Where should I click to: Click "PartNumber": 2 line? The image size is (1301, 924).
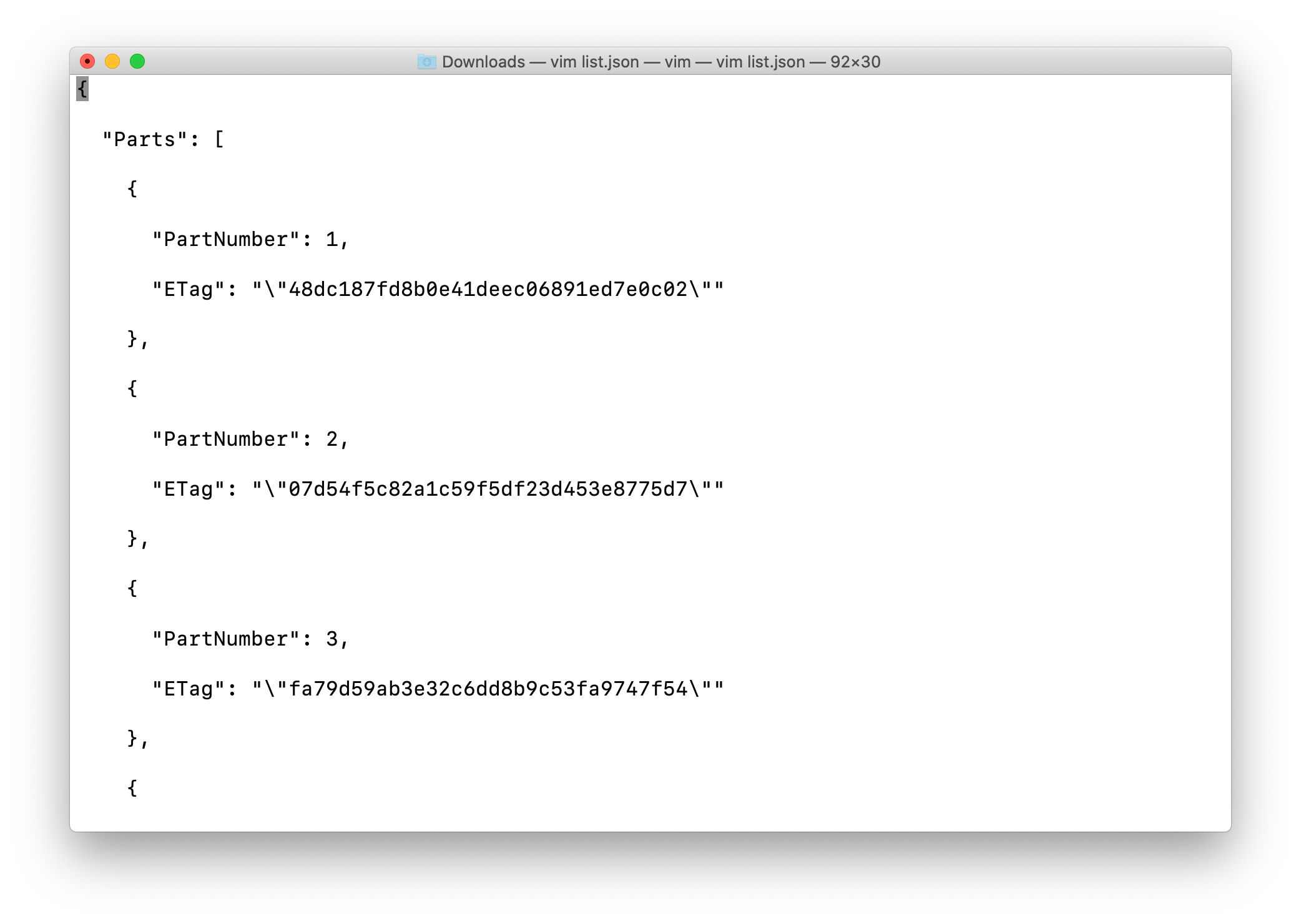(x=250, y=439)
